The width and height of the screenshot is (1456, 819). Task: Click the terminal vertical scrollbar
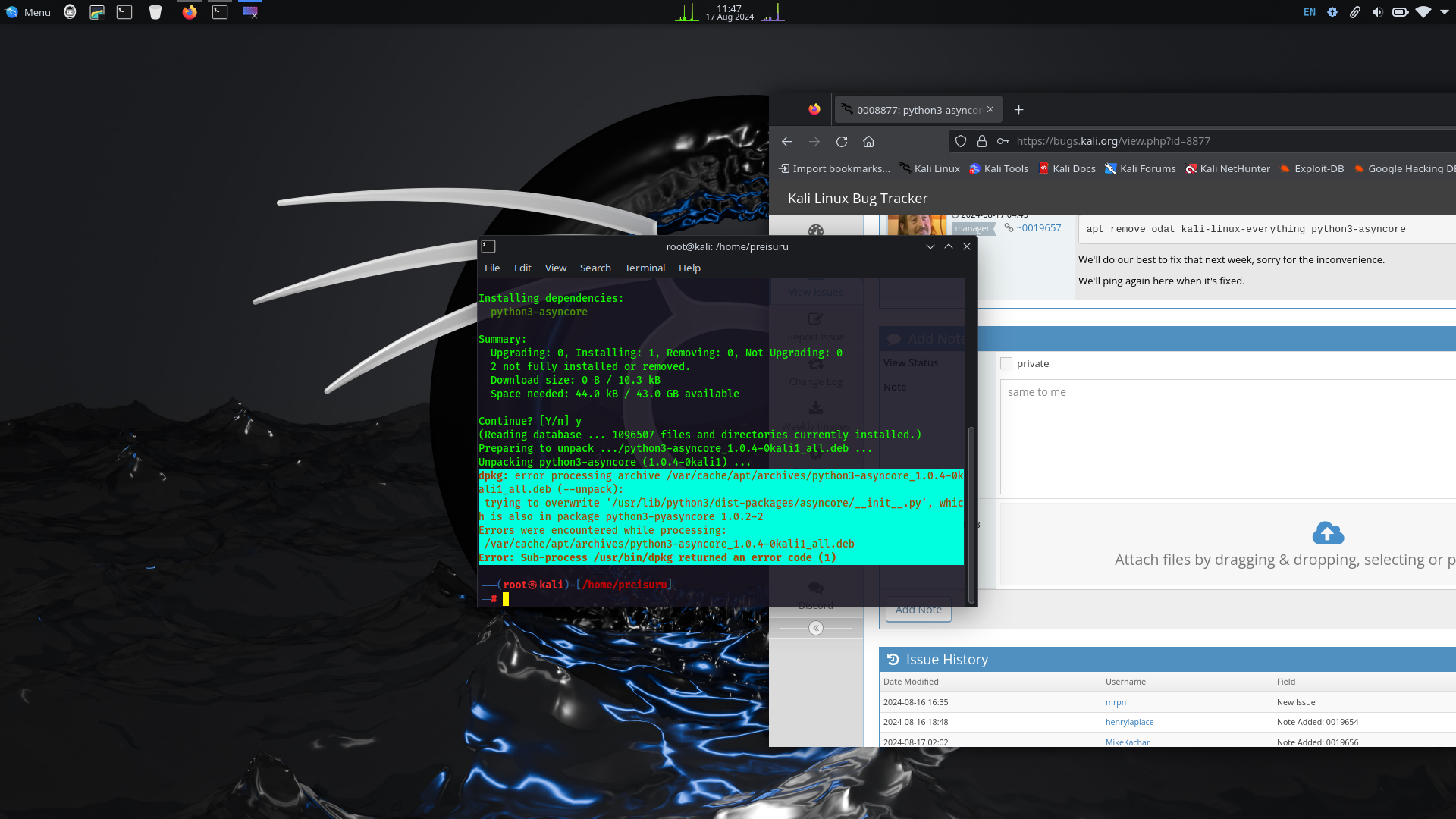(x=971, y=516)
